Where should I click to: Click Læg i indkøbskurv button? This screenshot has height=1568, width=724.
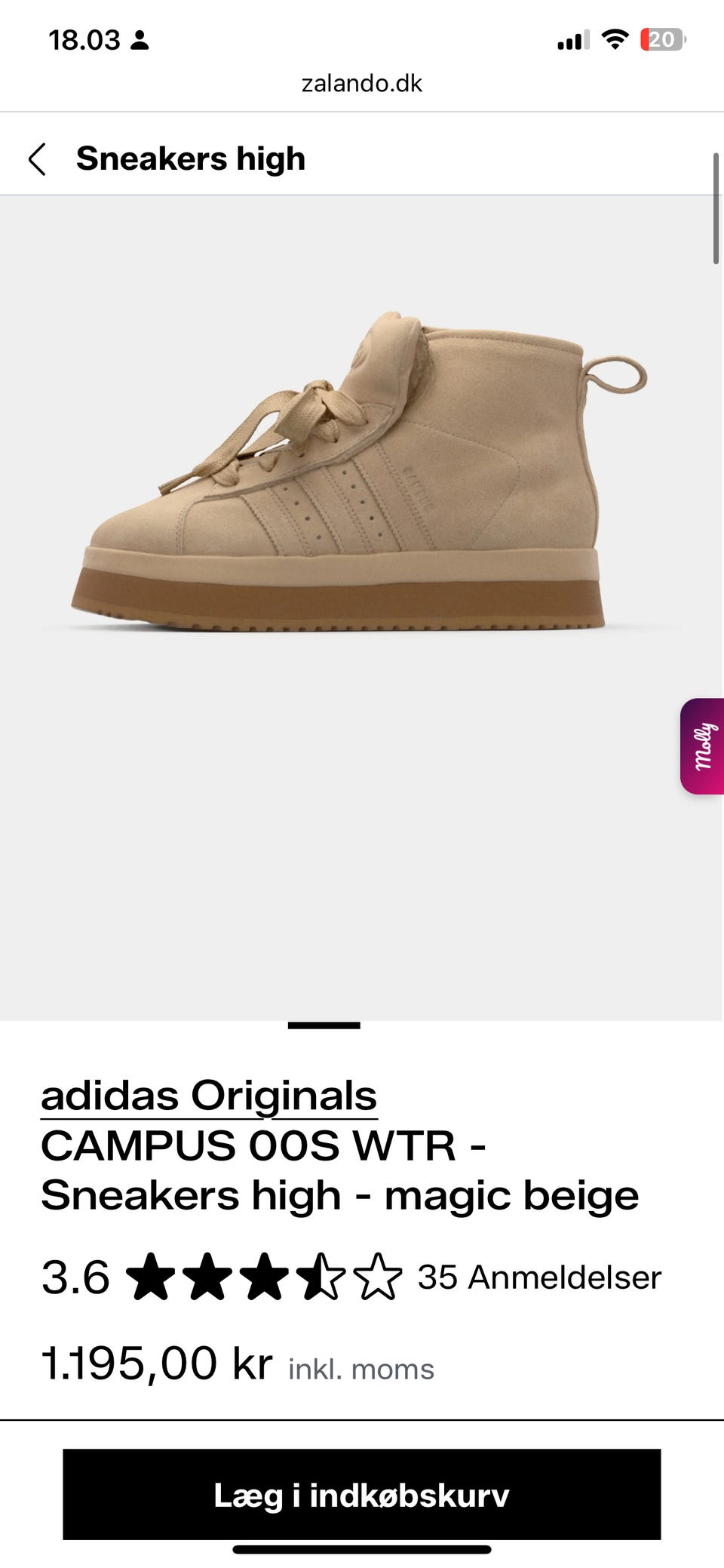point(362,1494)
